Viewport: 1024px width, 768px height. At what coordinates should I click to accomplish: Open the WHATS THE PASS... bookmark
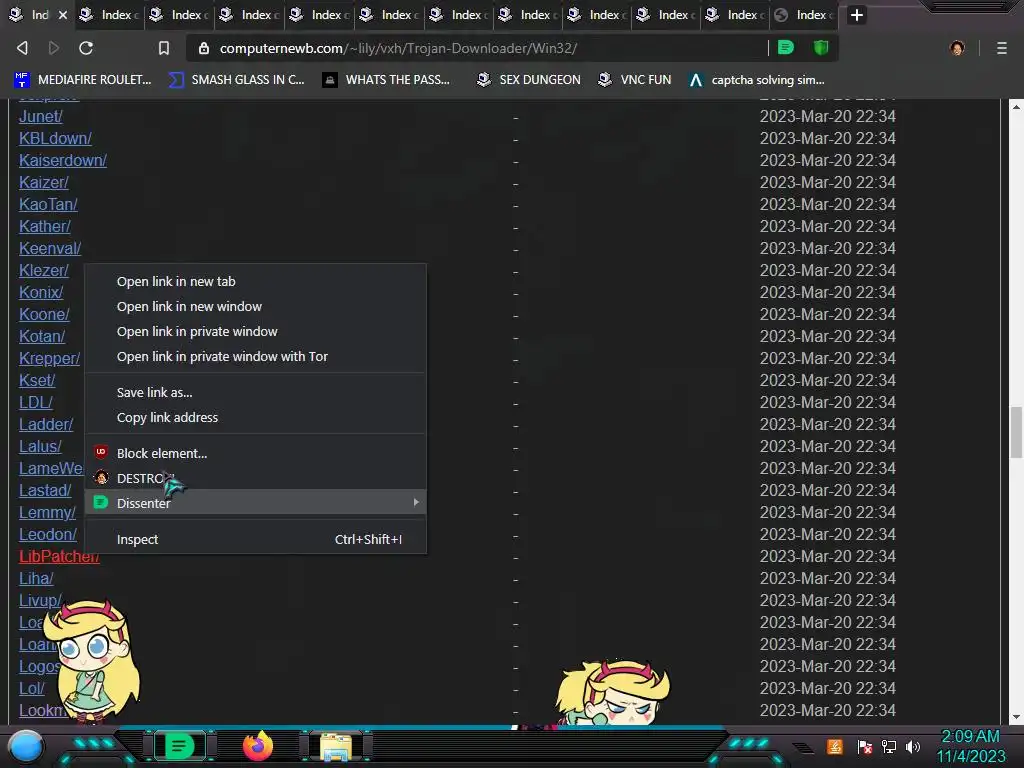click(386, 80)
